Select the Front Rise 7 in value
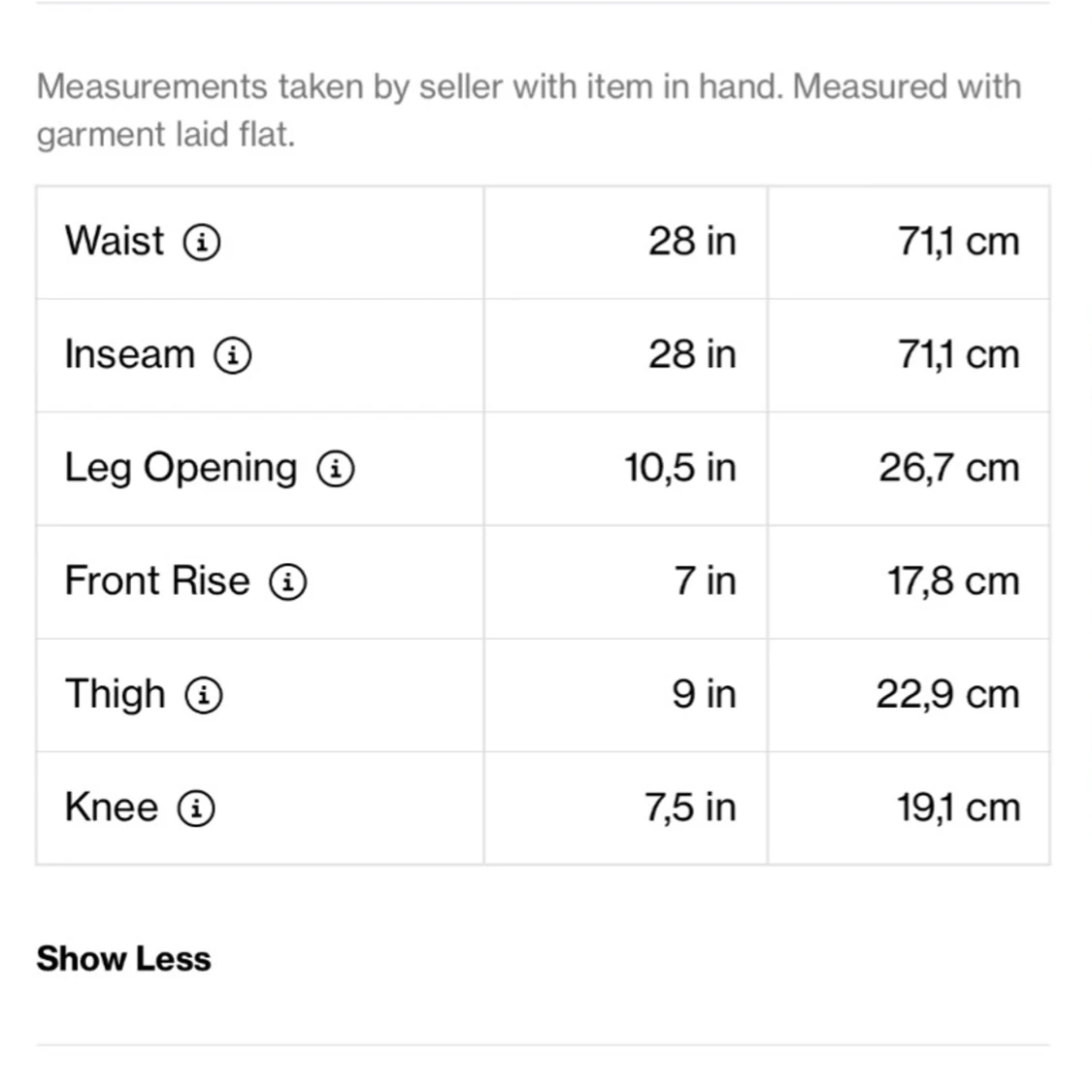This screenshot has width=1092, height=1092. coord(705,580)
